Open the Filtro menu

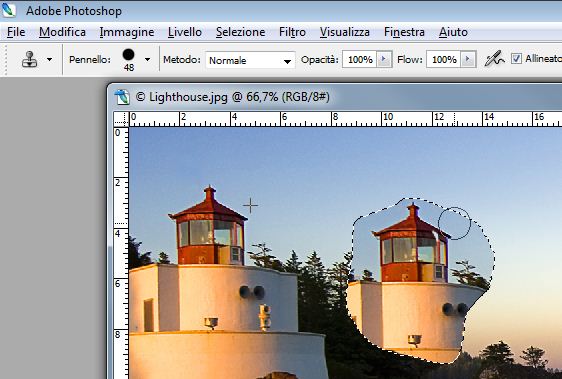click(292, 32)
